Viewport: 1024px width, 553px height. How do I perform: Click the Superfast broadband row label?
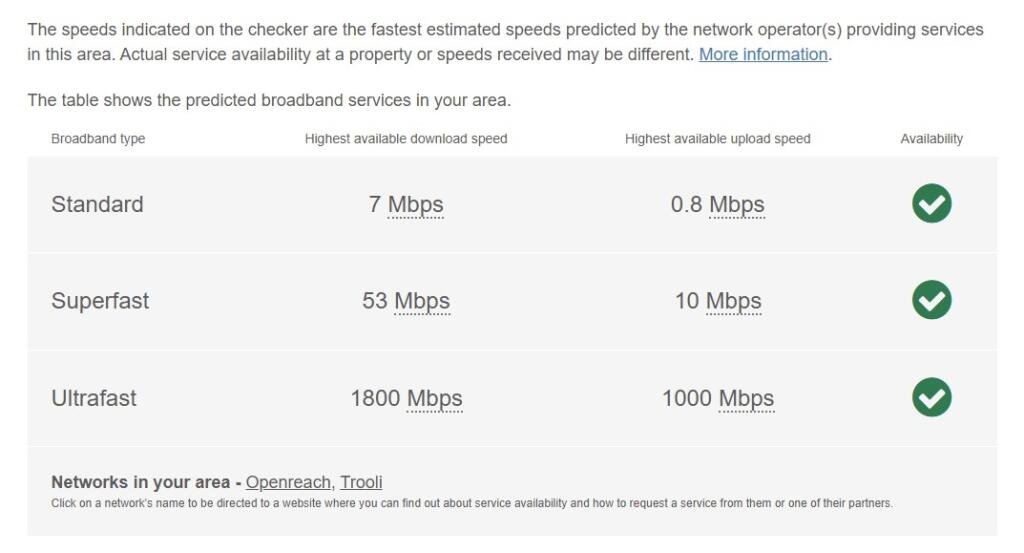tap(100, 301)
